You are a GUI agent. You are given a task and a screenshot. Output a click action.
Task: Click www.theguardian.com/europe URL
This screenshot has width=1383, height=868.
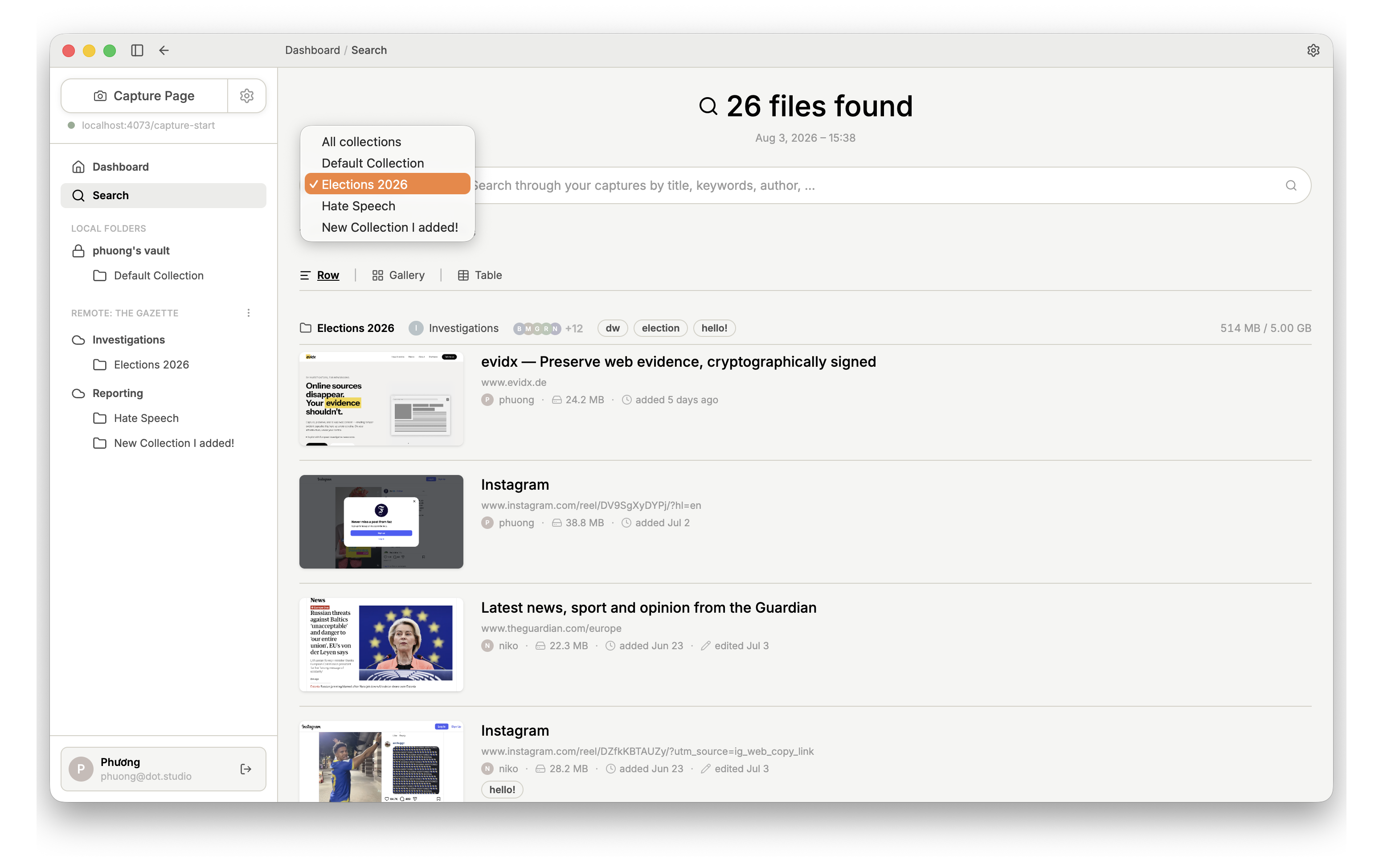coord(551,629)
